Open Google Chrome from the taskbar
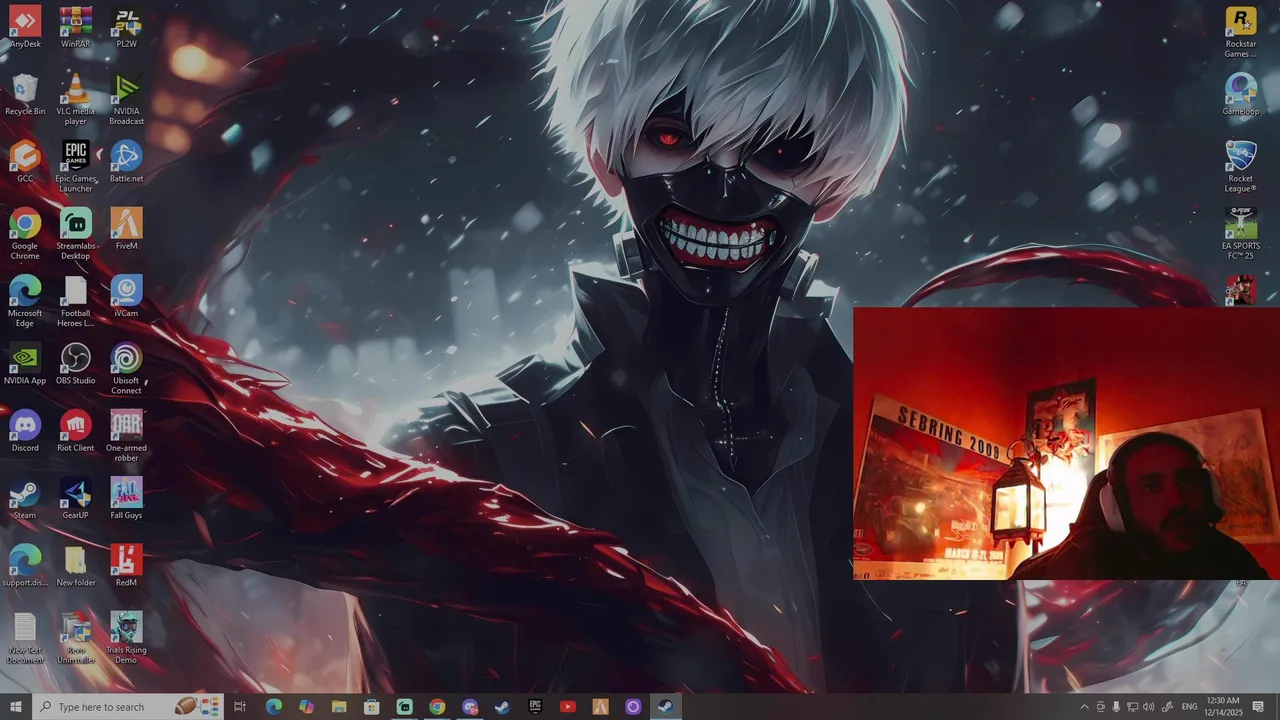1280x720 pixels. click(437, 707)
